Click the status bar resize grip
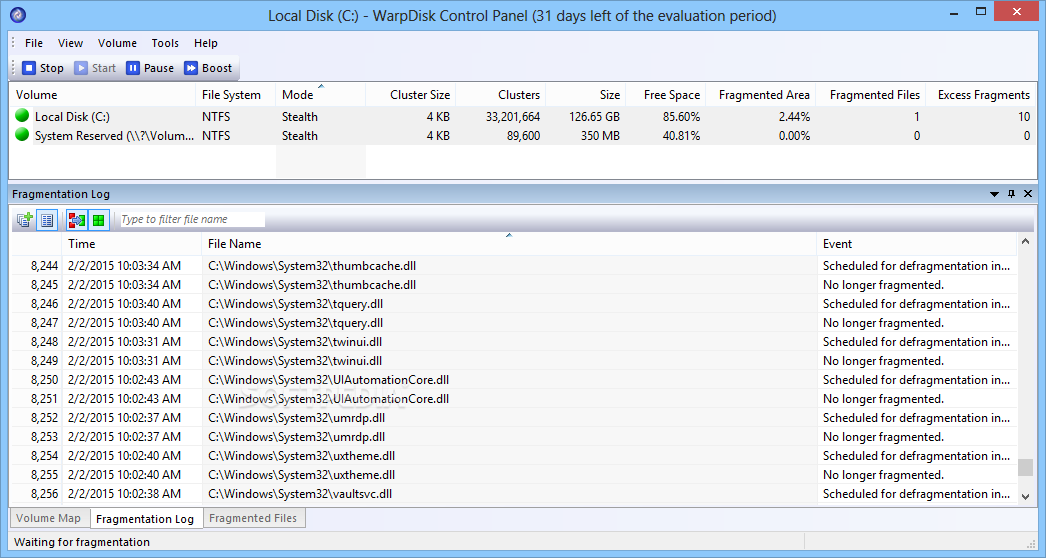The width and height of the screenshot is (1046, 558). pyautogui.click(x=1031, y=544)
